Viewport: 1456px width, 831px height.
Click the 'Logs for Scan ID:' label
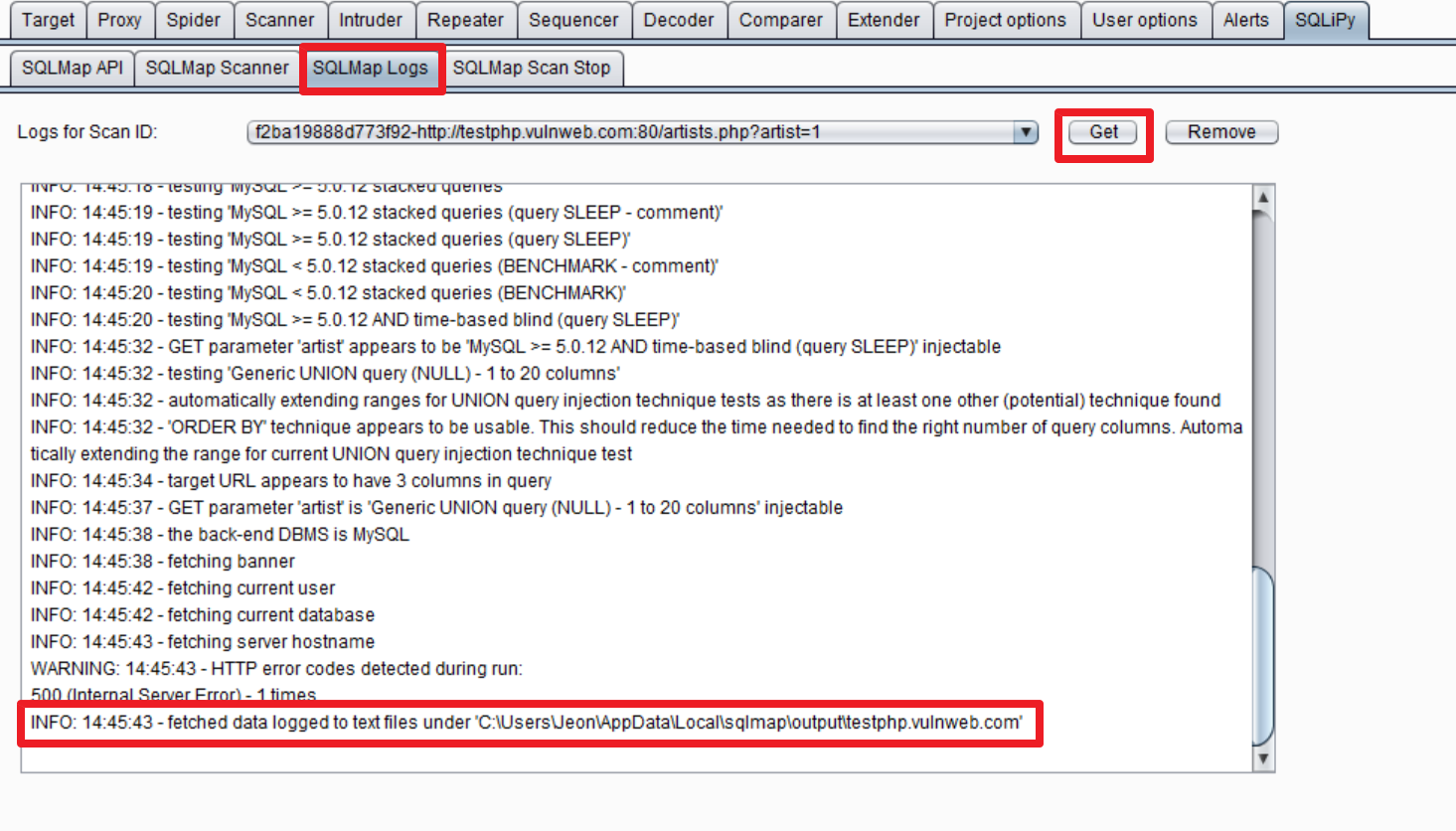(x=87, y=132)
